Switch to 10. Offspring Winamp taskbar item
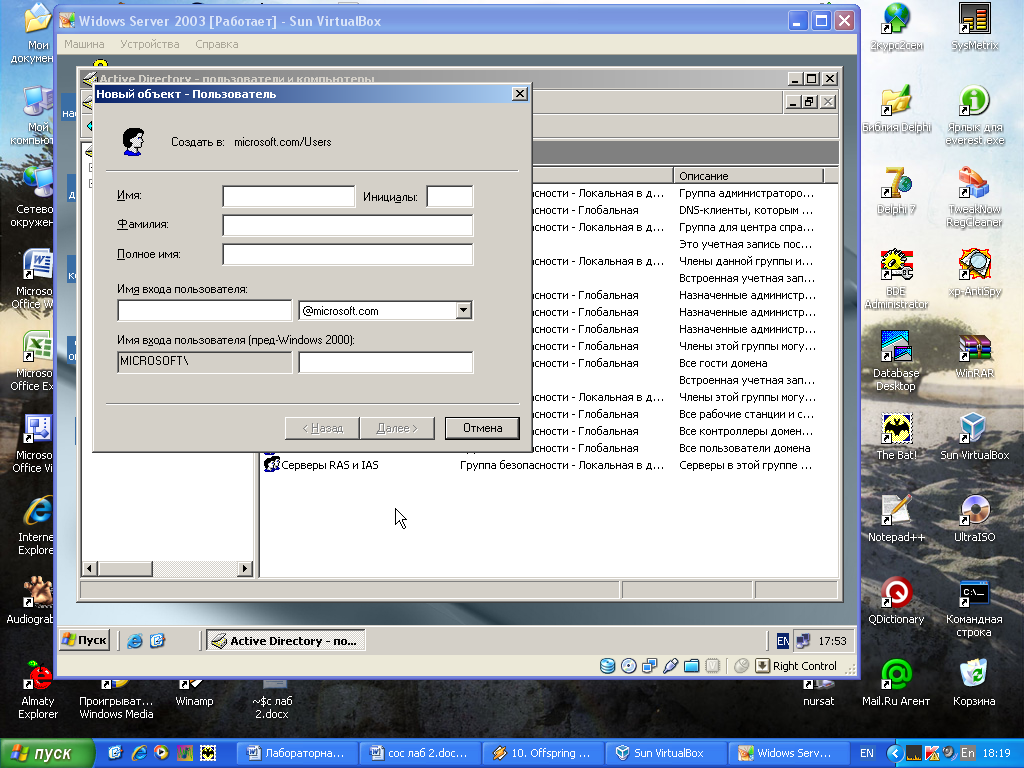Screen dimensions: 1024x768 pos(543,754)
